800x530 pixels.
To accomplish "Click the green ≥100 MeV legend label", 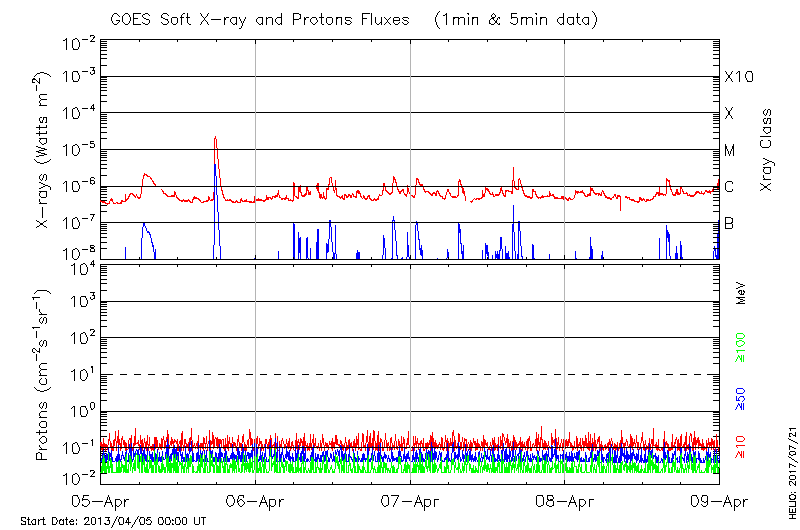I will tap(741, 347).
